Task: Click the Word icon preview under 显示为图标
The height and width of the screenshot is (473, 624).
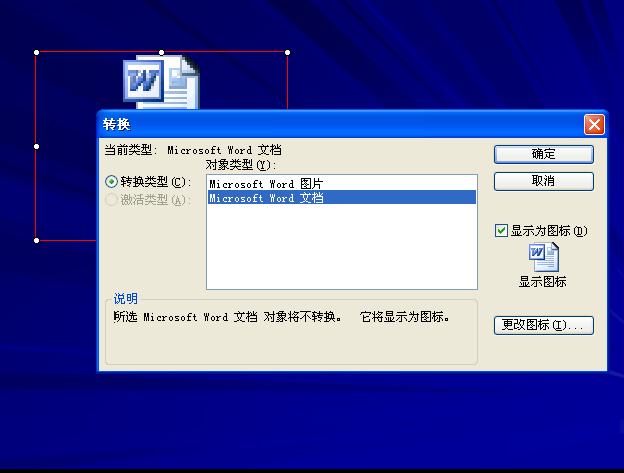Action: click(544, 257)
